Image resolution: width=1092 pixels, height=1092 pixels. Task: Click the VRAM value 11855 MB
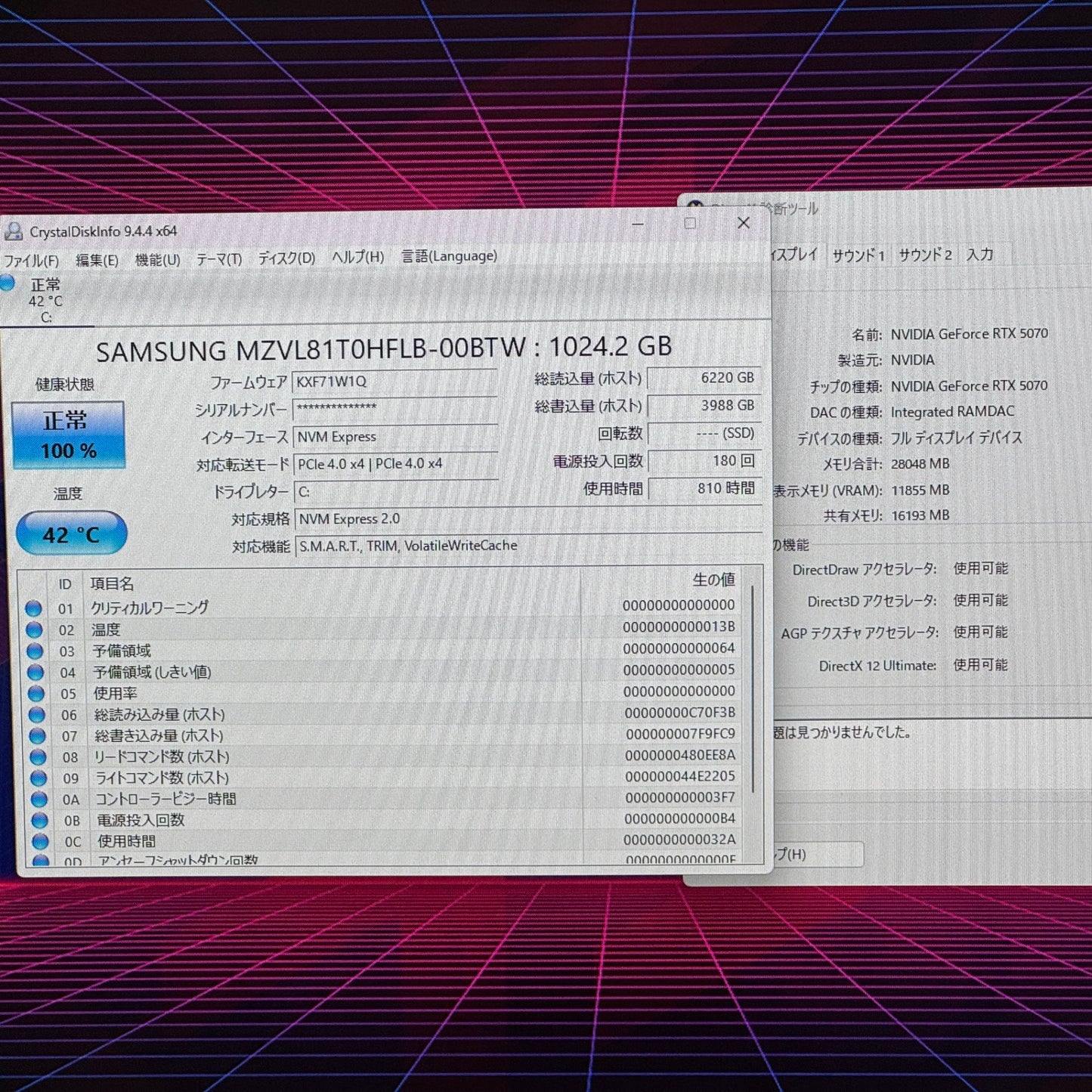920,490
